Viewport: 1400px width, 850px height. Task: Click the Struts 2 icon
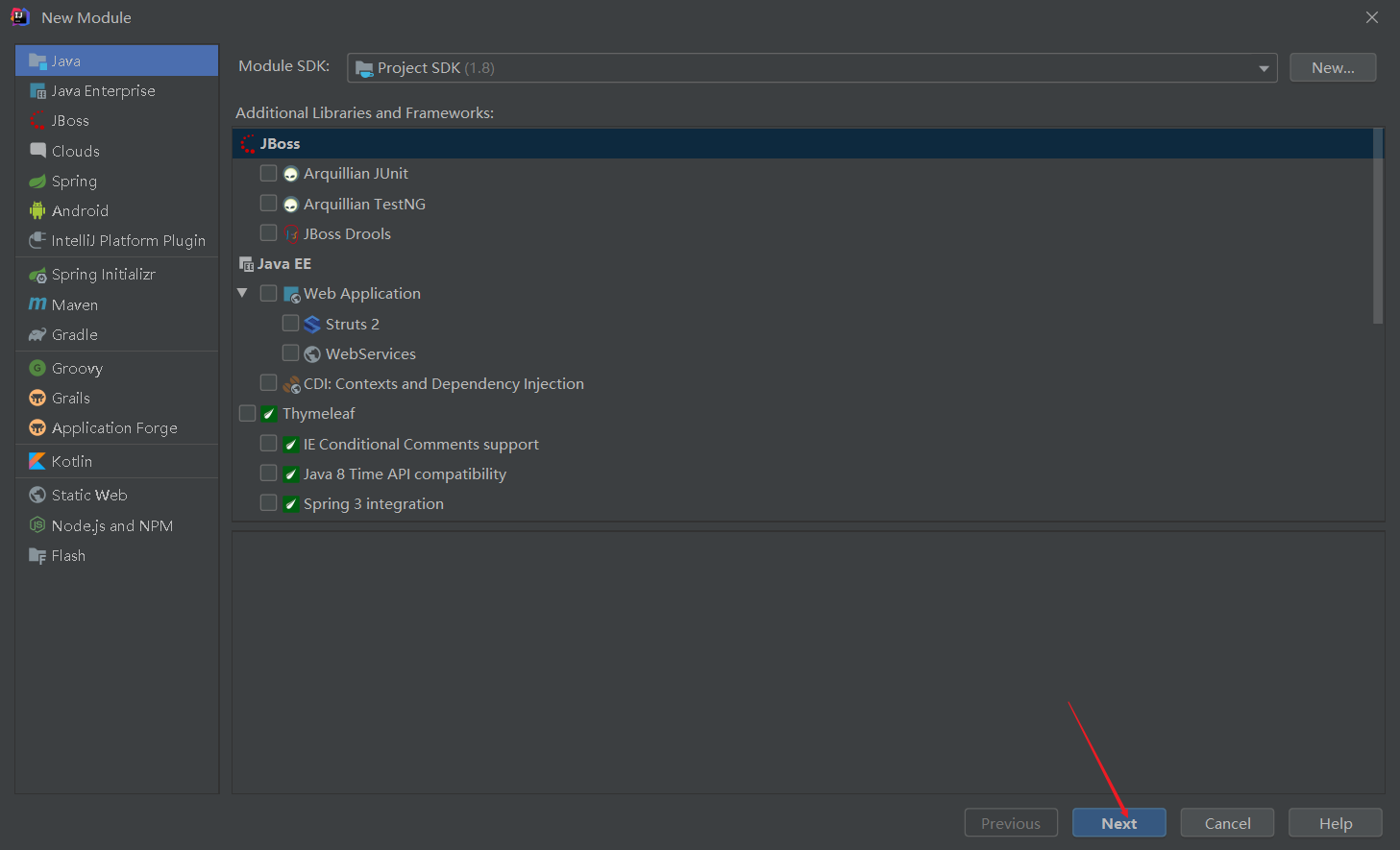tap(312, 325)
